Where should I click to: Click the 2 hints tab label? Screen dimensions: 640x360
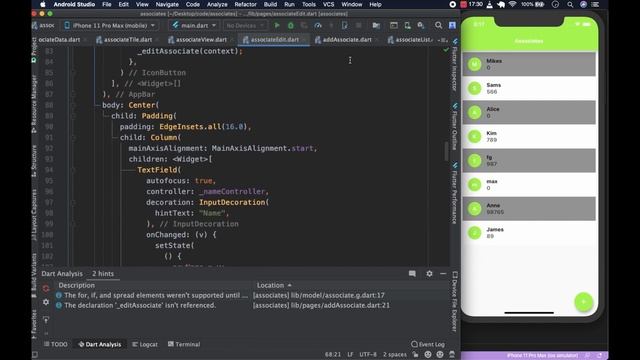click(103, 273)
